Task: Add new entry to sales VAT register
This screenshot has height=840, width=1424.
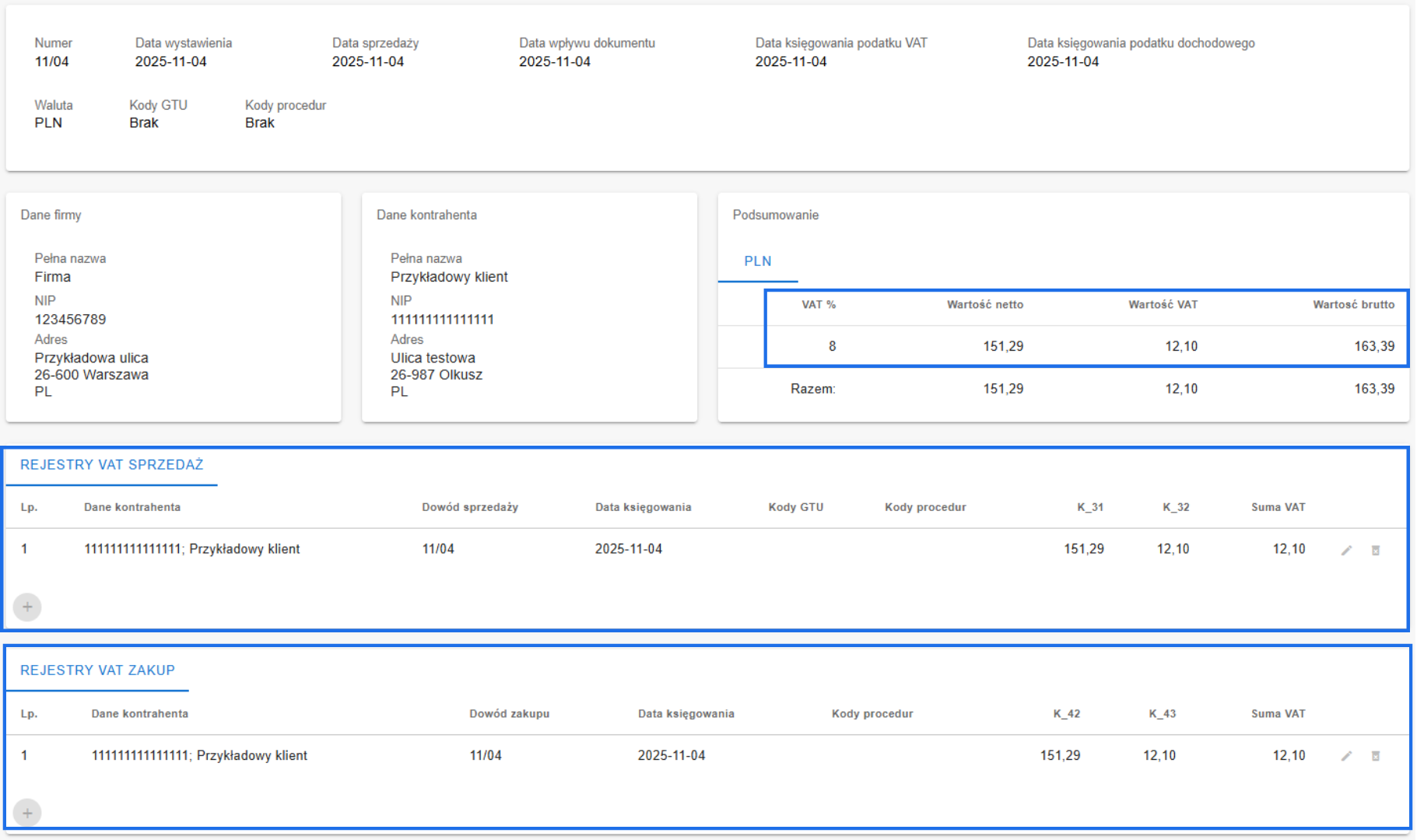Action: (27, 607)
